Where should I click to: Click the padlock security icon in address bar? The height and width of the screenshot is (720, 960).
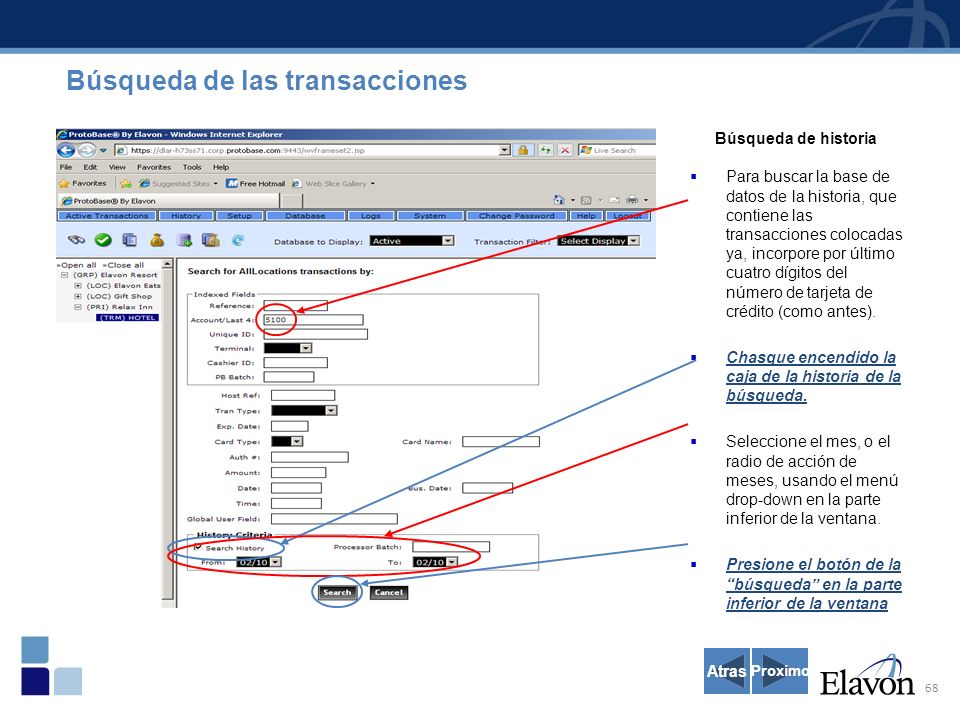523,150
